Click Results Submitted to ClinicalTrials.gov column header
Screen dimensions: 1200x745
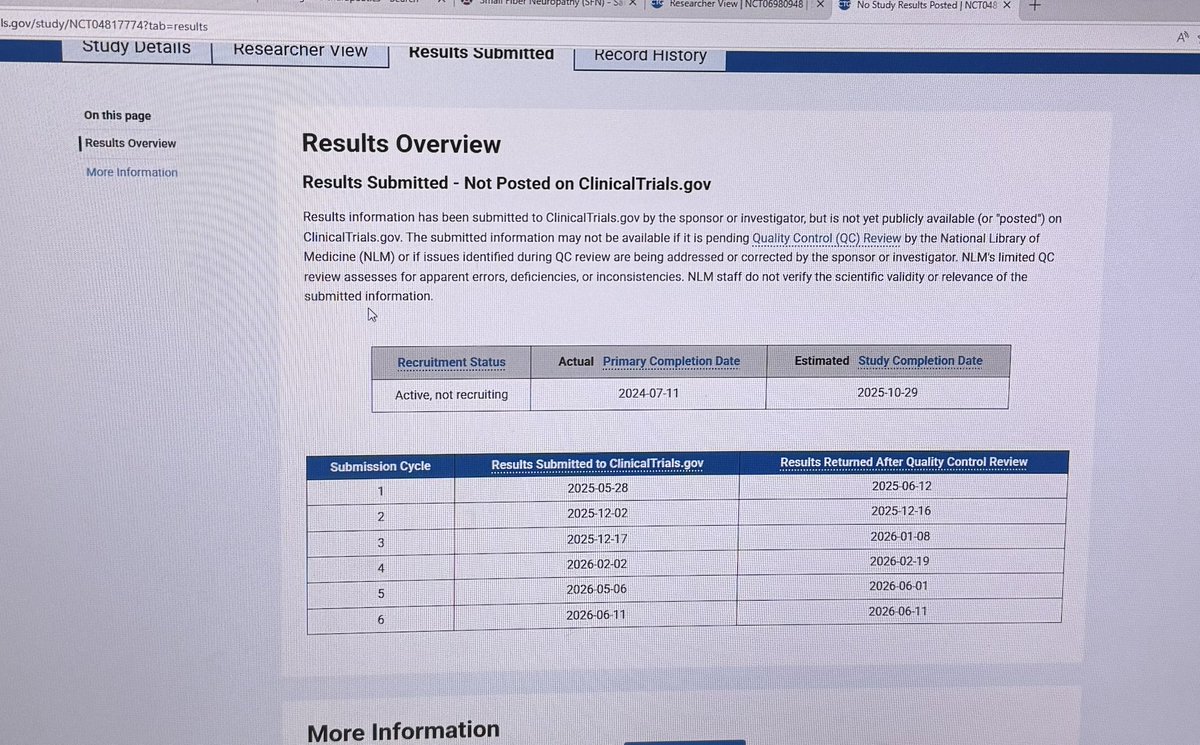tap(597, 463)
